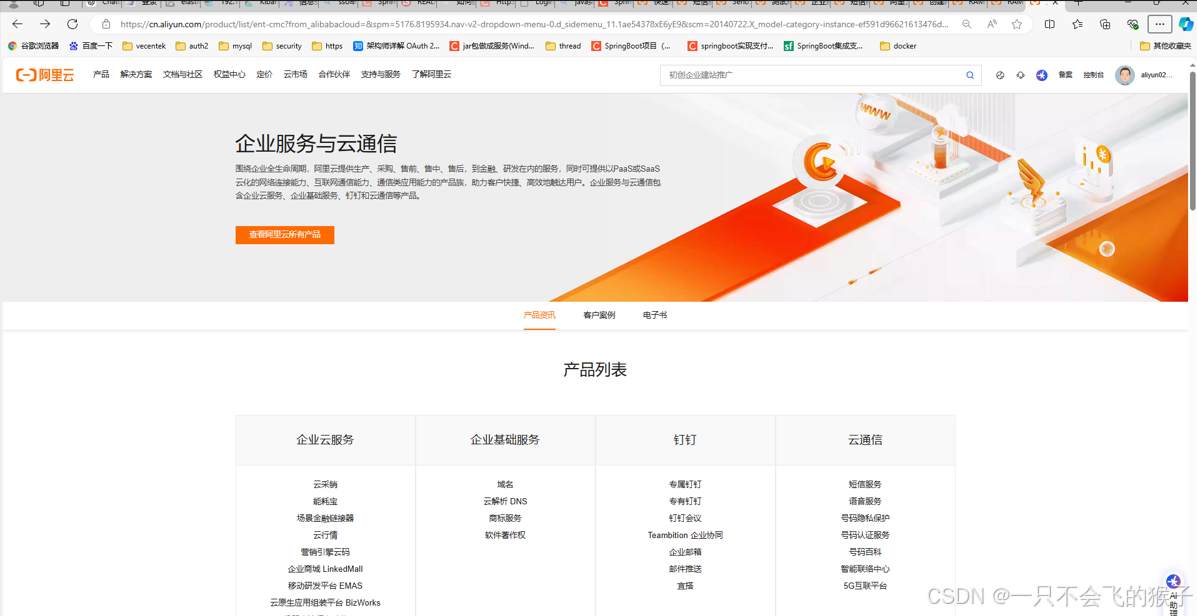
Task: Open the 合作伙伴 menu item
Action: pos(334,75)
